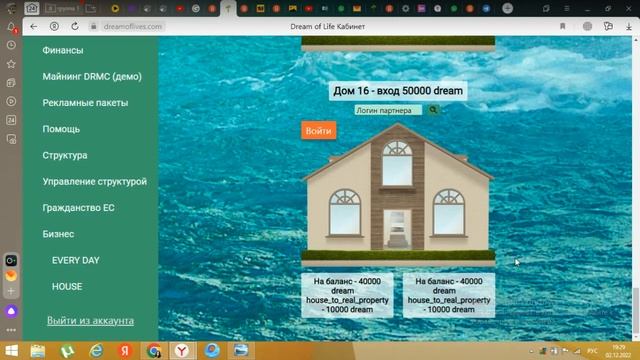Open Управление структурой menu item
This screenshot has height=360, width=640.
(x=95, y=182)
